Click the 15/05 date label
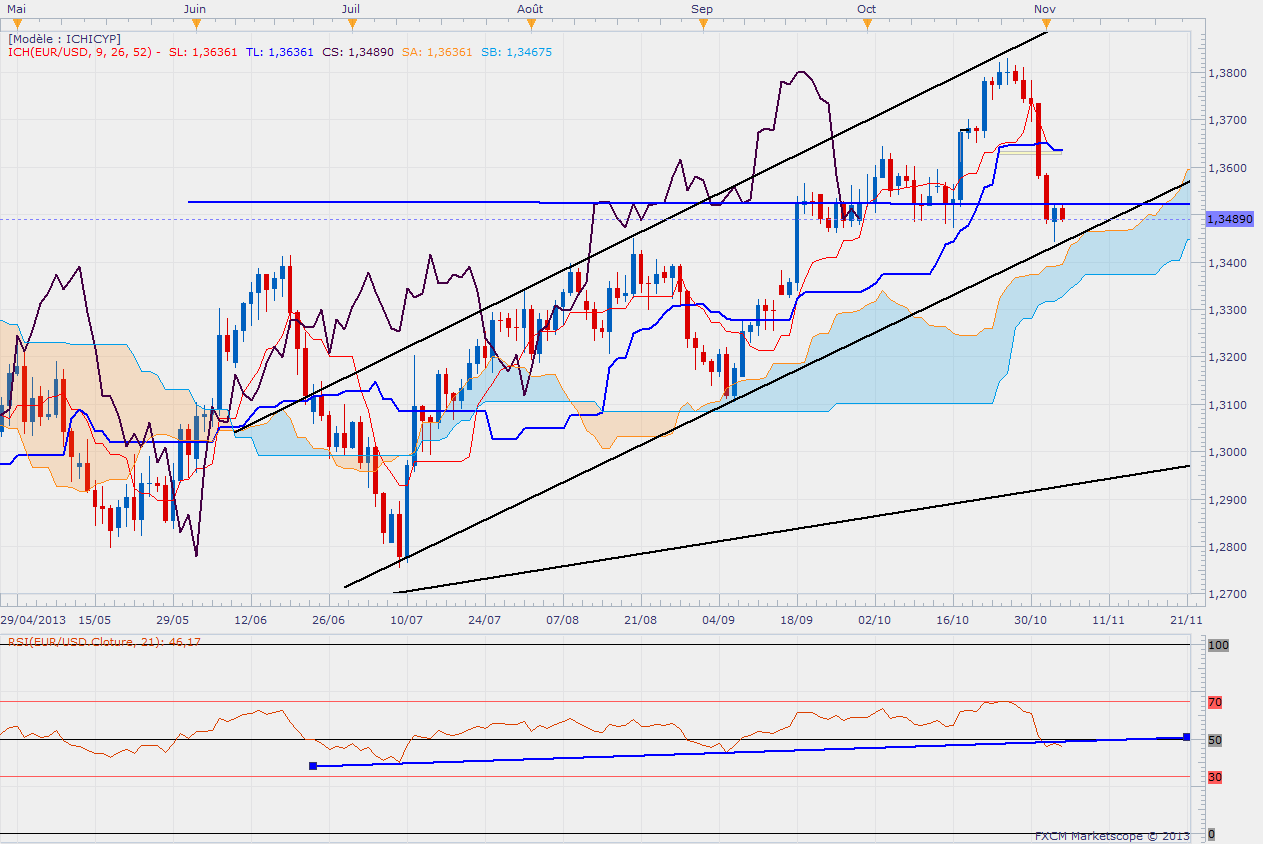 [95, 620]
